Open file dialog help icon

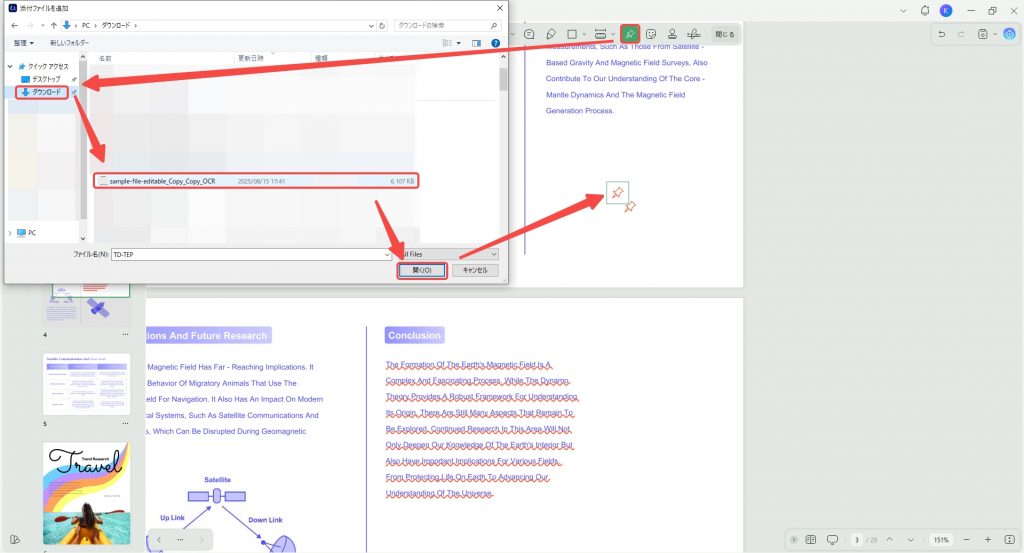pos(496,43)
